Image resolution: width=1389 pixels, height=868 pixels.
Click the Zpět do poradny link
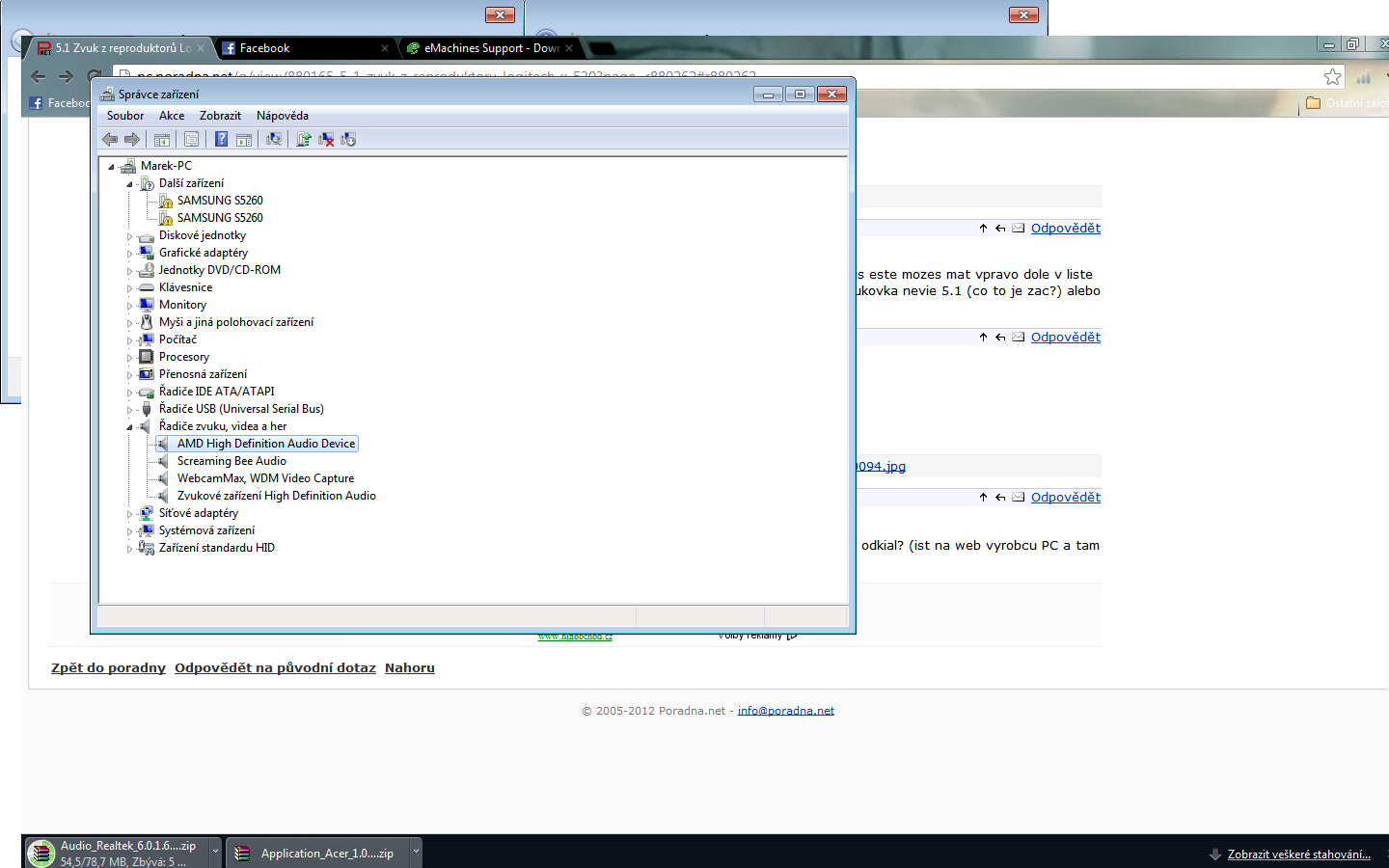(108, 667)
